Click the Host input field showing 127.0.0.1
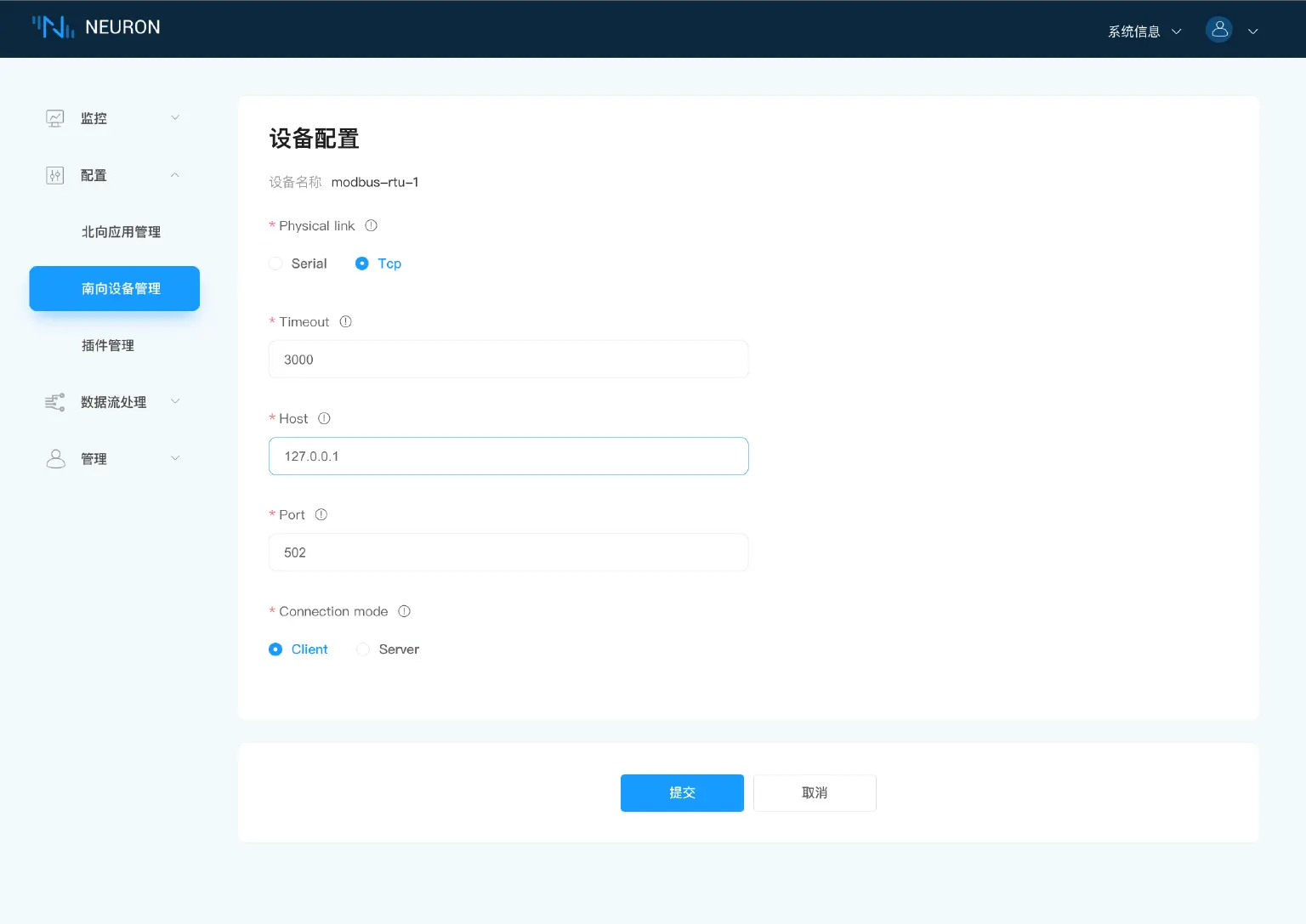The image size is (1306, 924). pyautogui.click(x=508, y=456)
